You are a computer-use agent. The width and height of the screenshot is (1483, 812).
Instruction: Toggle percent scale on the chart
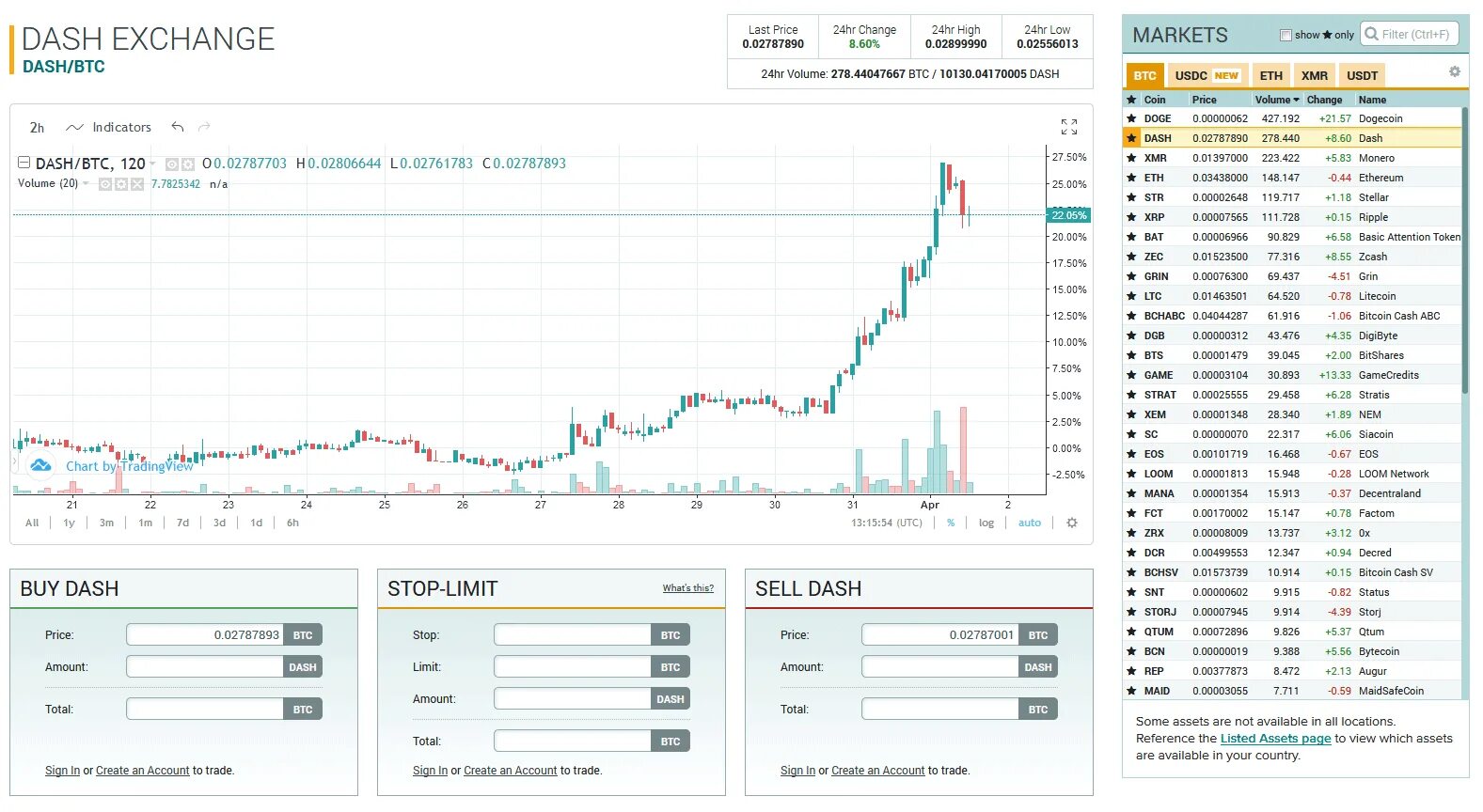[951, 523]
